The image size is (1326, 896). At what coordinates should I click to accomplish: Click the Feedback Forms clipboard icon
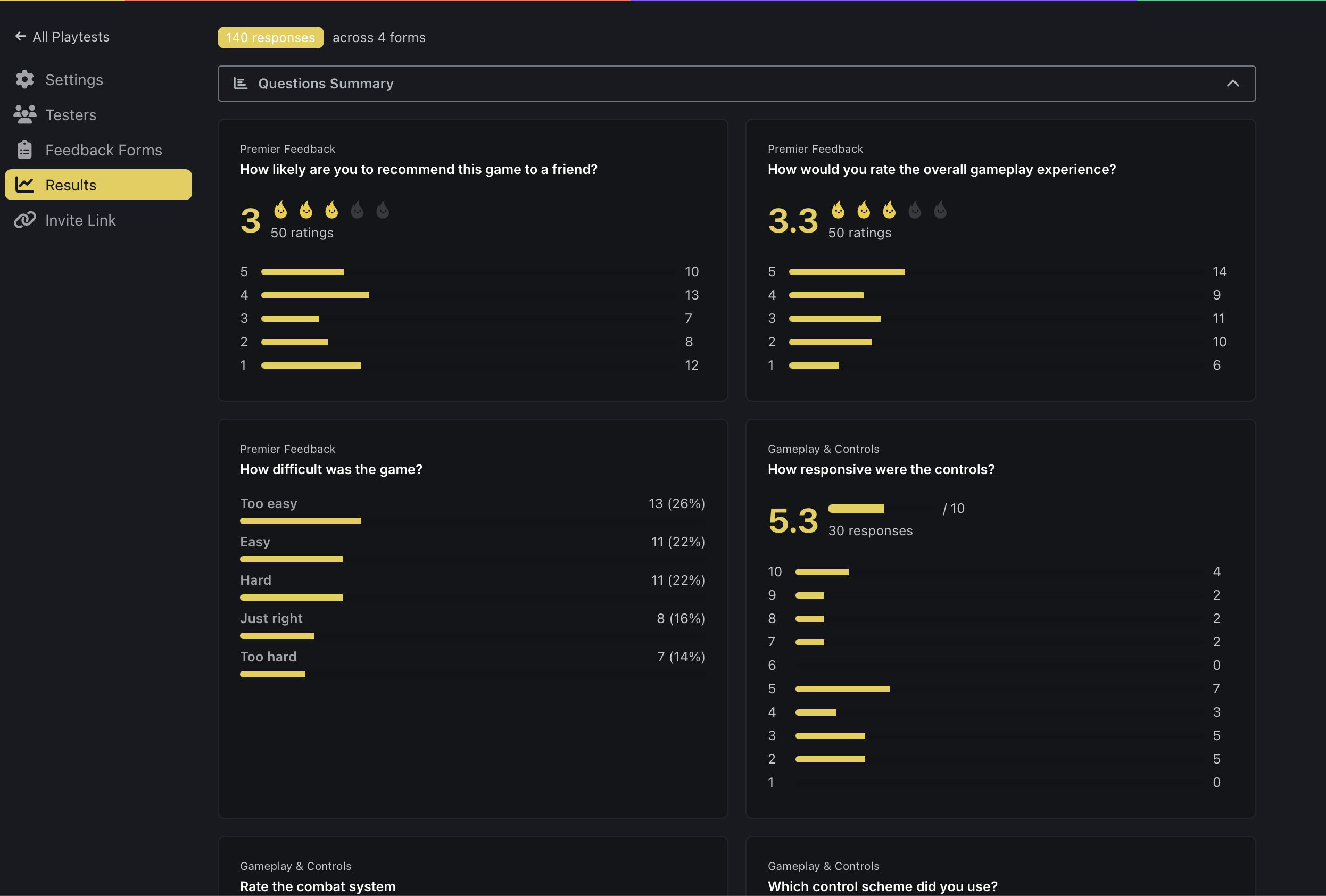click(24, 150)
